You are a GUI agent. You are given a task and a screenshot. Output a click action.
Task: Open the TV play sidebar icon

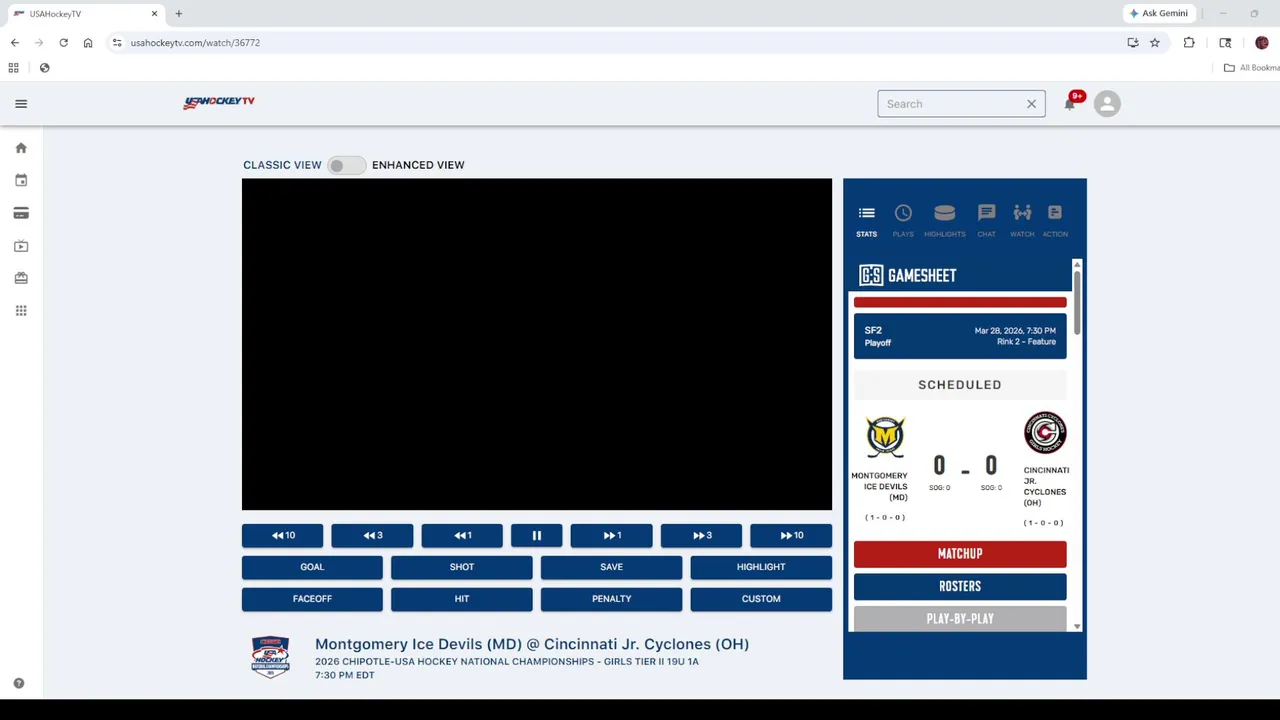[21, 246]
